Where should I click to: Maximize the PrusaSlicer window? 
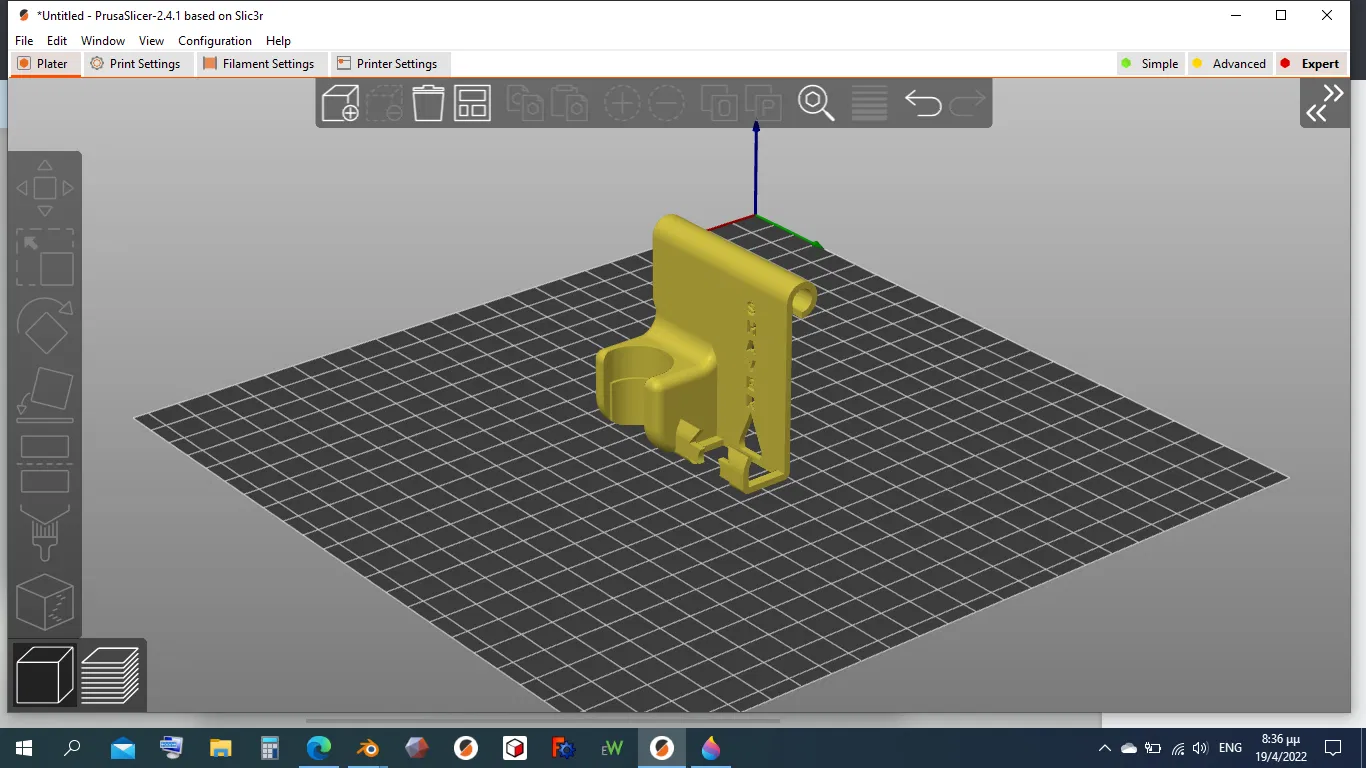click(x=1281, y=15)
